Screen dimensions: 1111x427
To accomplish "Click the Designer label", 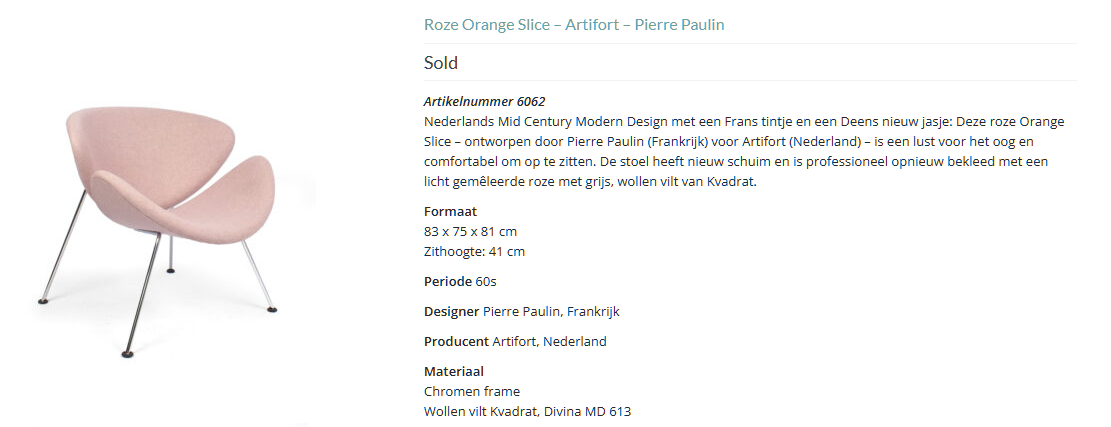I will click(451, 311).
